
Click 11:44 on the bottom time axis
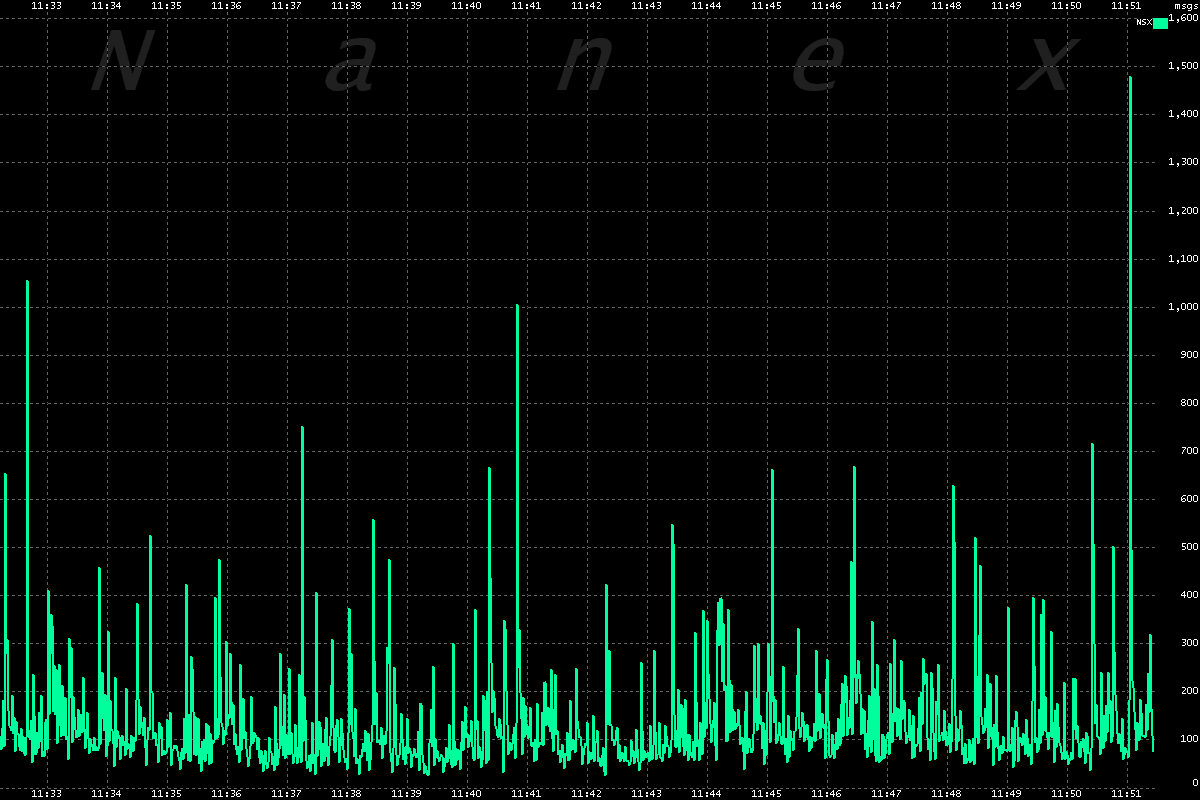706,793
